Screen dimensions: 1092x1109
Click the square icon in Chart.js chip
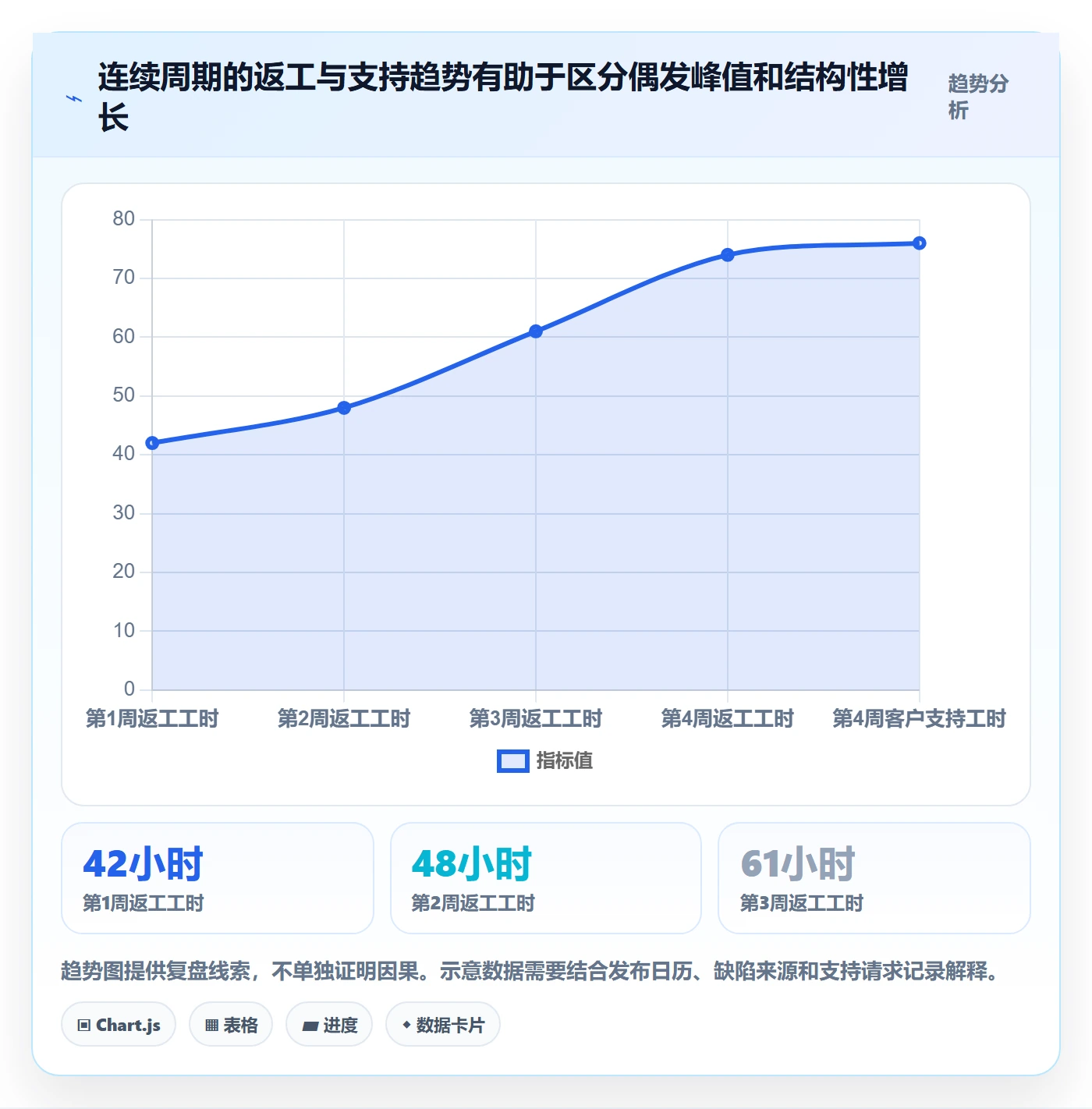click(84, 1026)
